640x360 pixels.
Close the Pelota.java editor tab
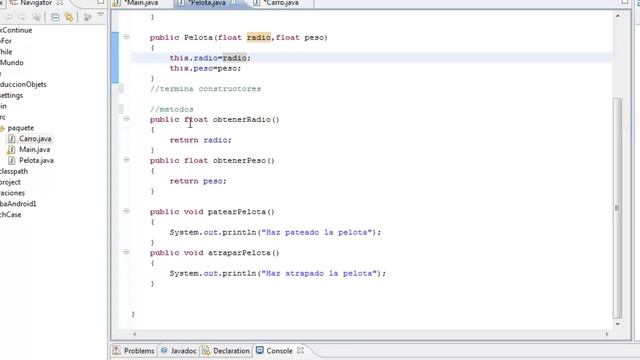tap(233, 3)
